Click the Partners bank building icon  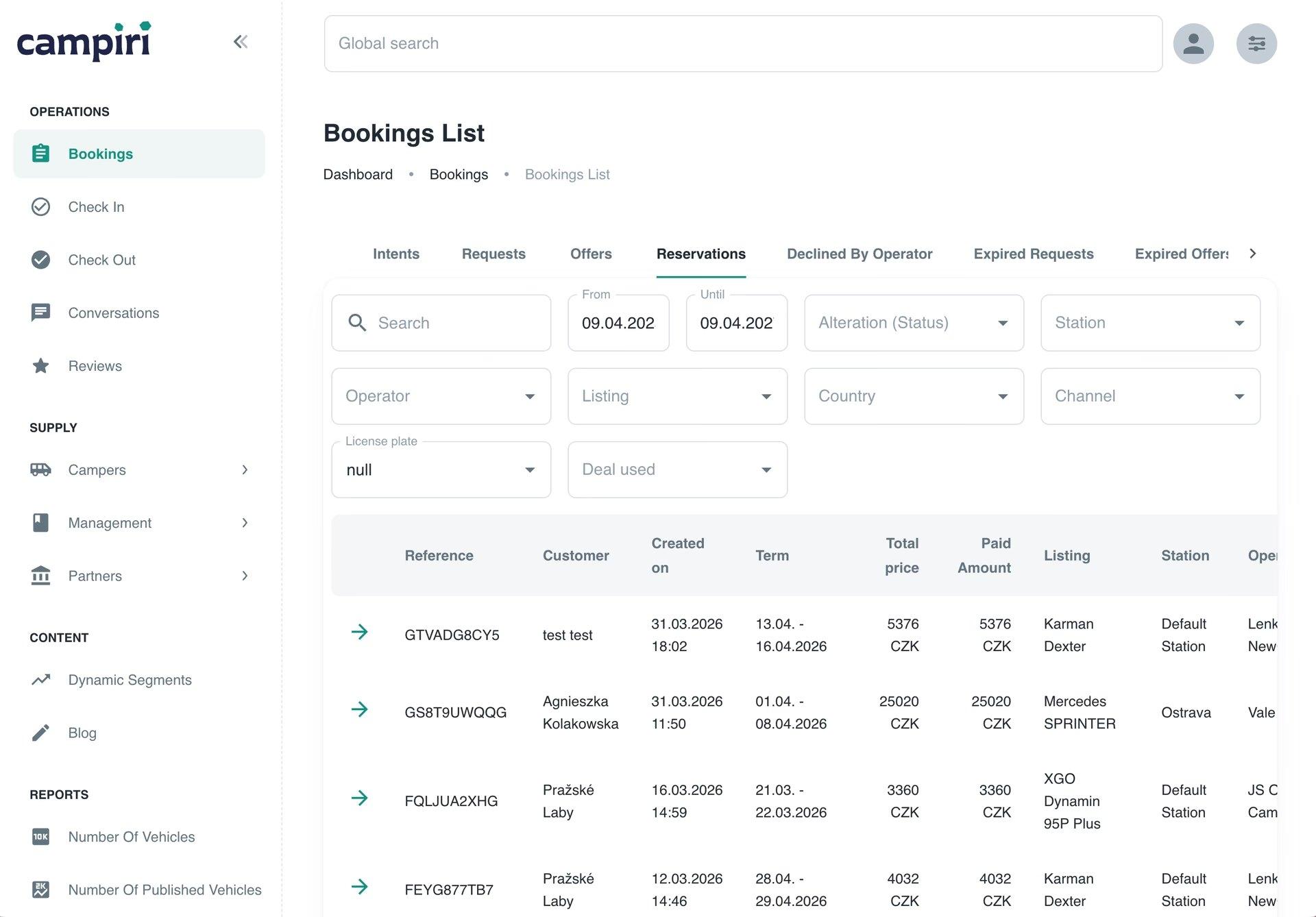coord(41,576)
